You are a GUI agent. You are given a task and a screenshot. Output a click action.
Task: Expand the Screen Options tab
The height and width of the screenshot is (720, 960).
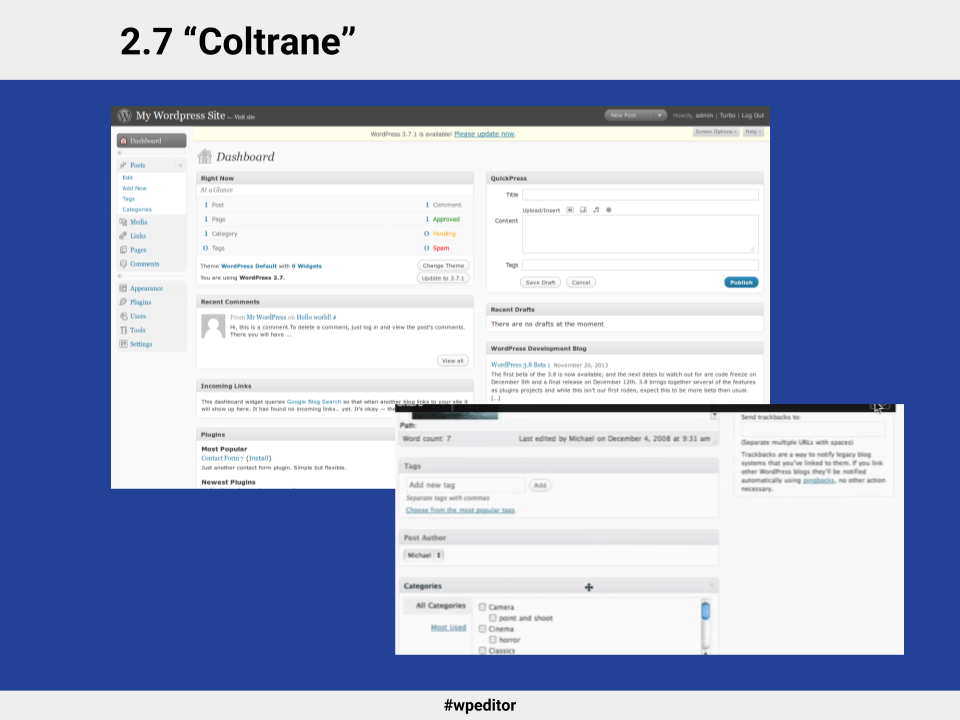click(x=716, y=132)
